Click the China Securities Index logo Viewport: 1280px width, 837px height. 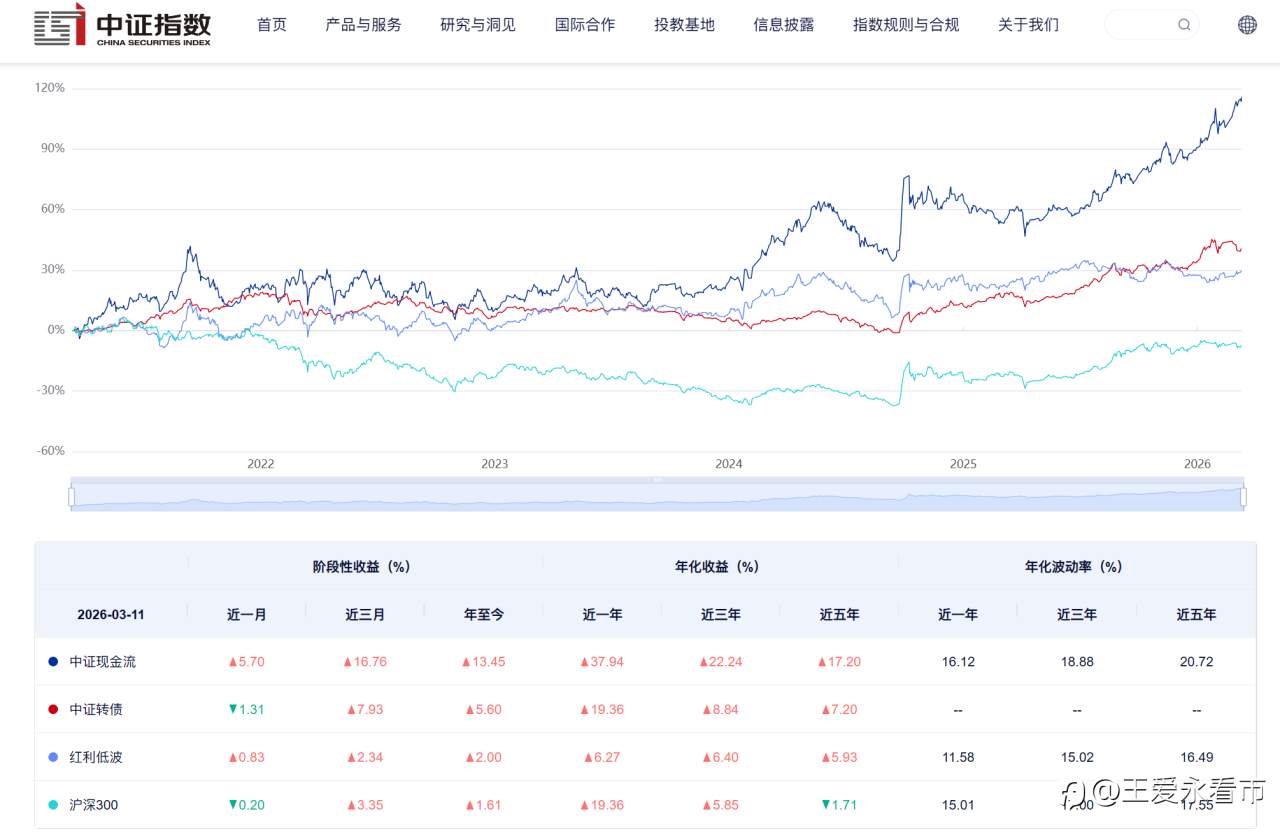tap(123, 24)
